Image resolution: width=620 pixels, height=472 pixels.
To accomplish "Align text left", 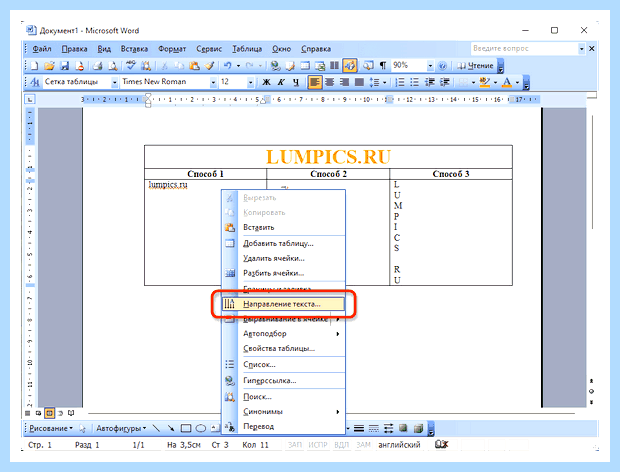I will [315, 82].
